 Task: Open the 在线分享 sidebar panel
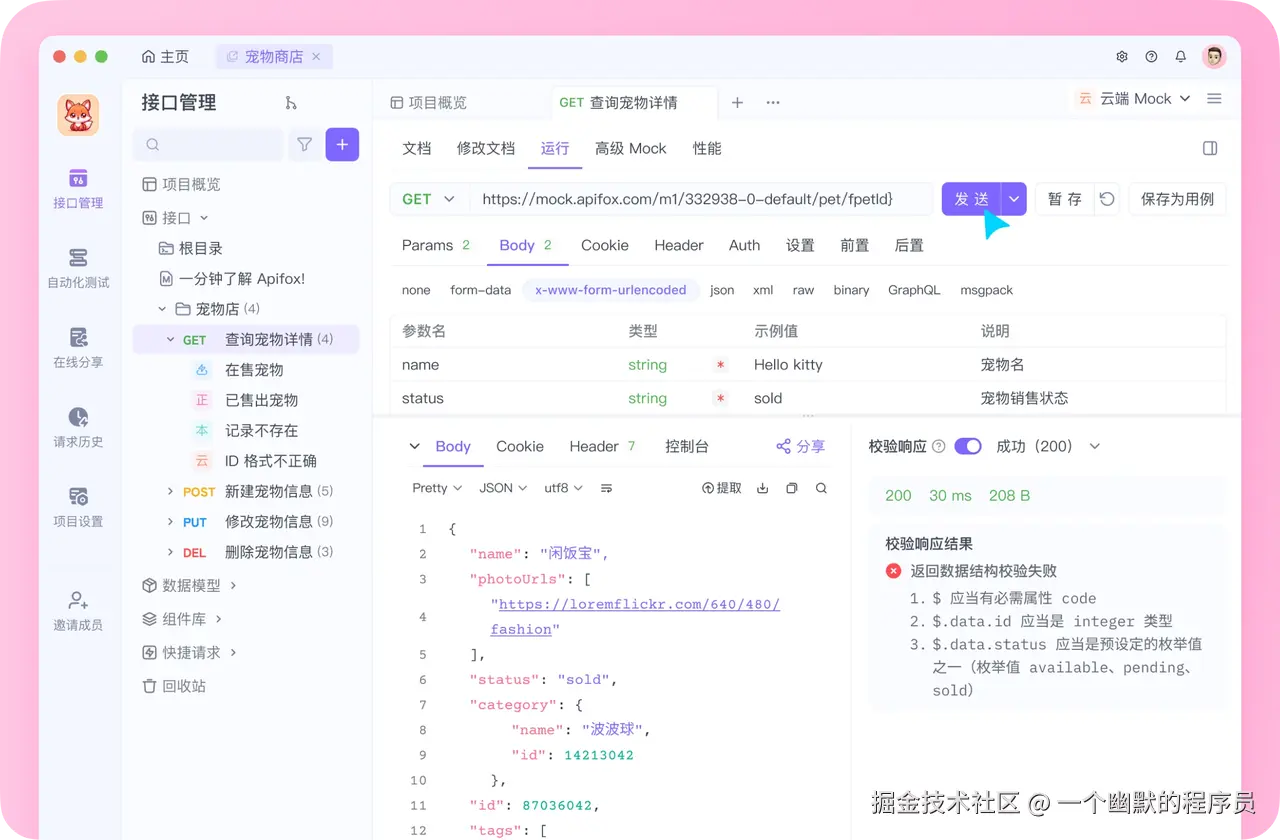point(78,348)
